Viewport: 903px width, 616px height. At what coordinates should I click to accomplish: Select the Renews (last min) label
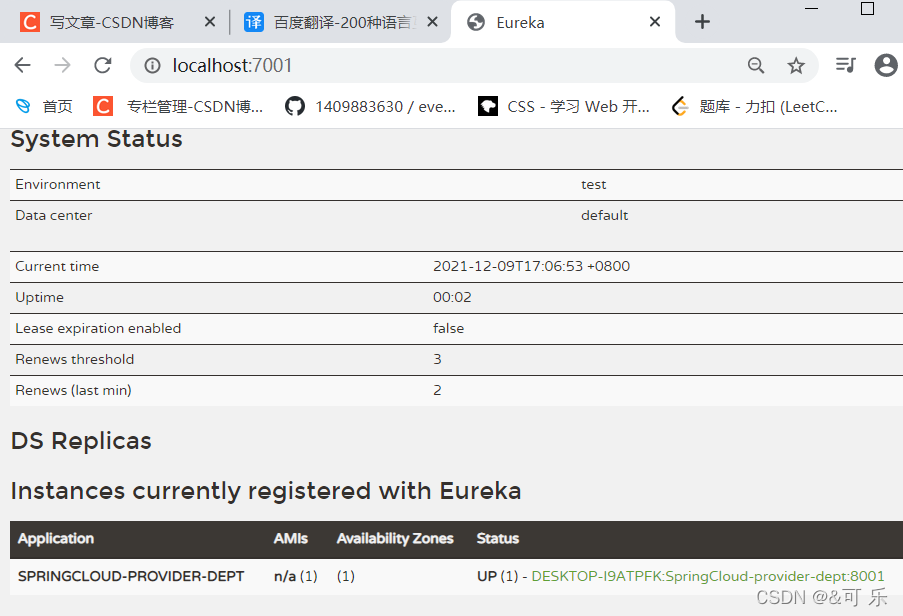click(73, 390)
